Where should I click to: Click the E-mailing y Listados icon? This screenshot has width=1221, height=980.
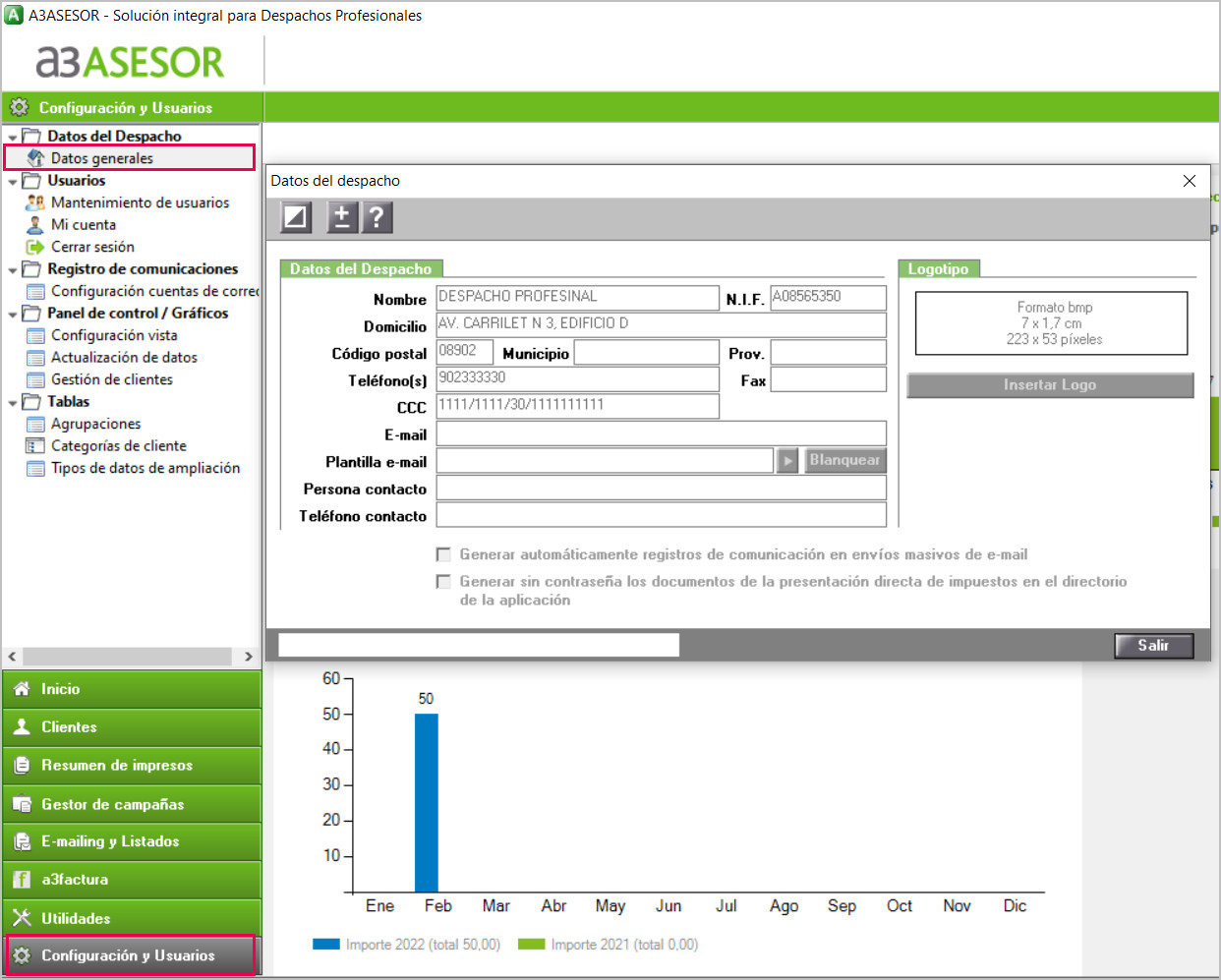22,841
